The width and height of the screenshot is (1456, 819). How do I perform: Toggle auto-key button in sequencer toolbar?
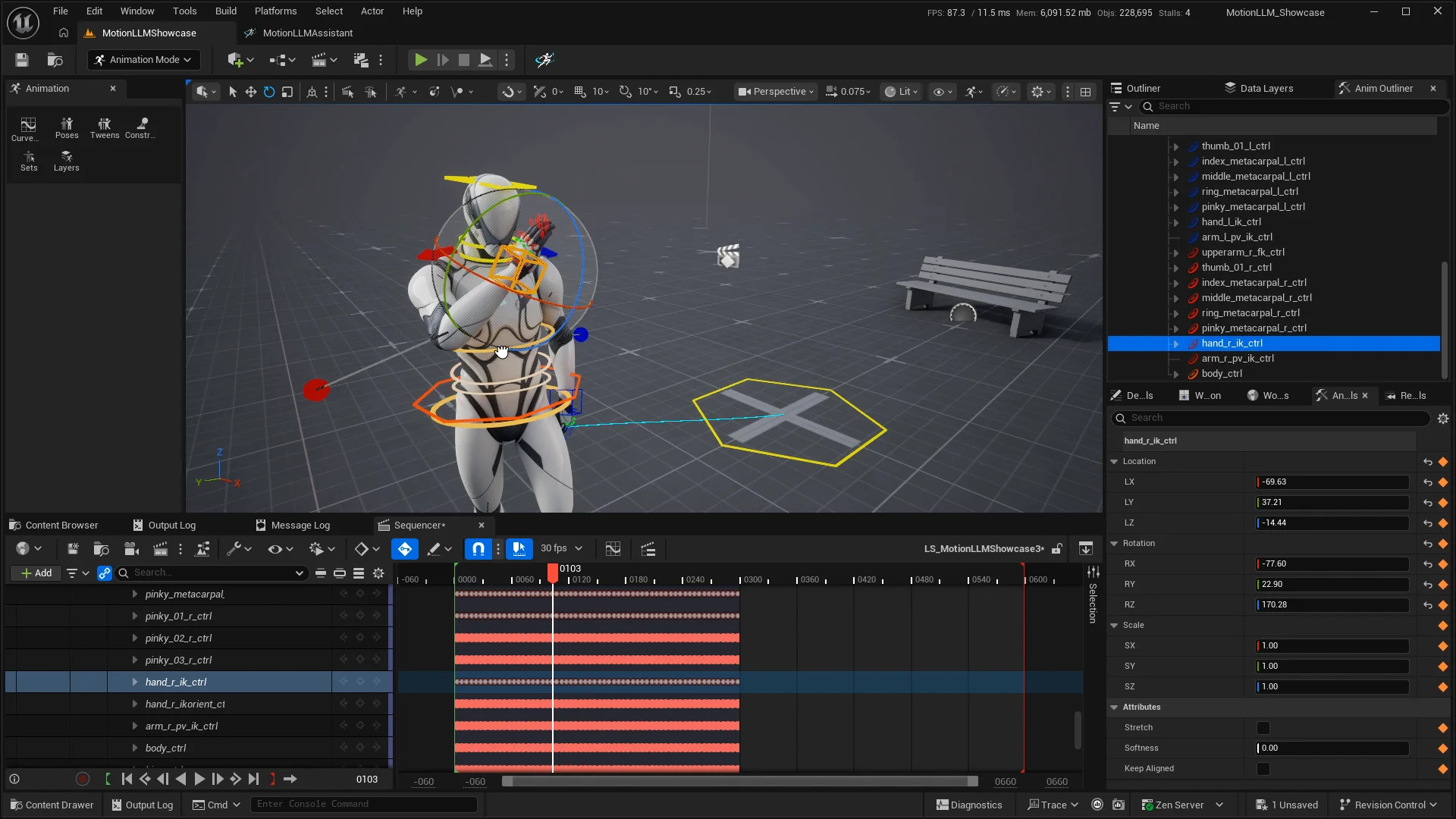404,548
